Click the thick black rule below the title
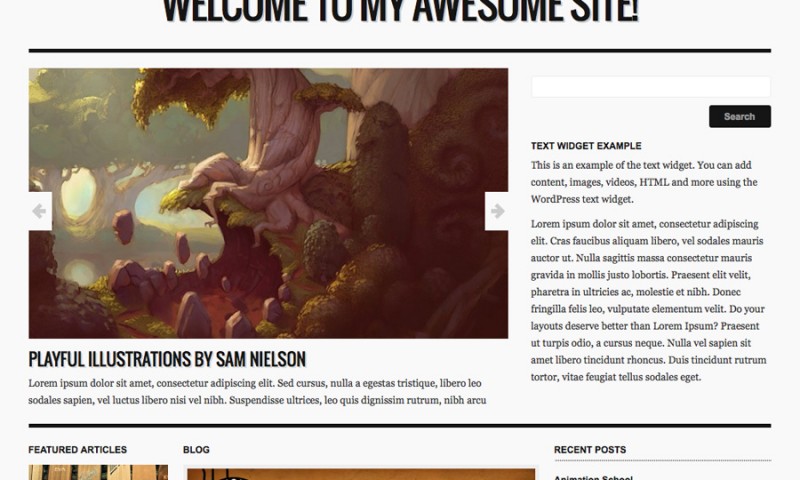This screenshot has height=480, width=800. (x=399, y=51)
